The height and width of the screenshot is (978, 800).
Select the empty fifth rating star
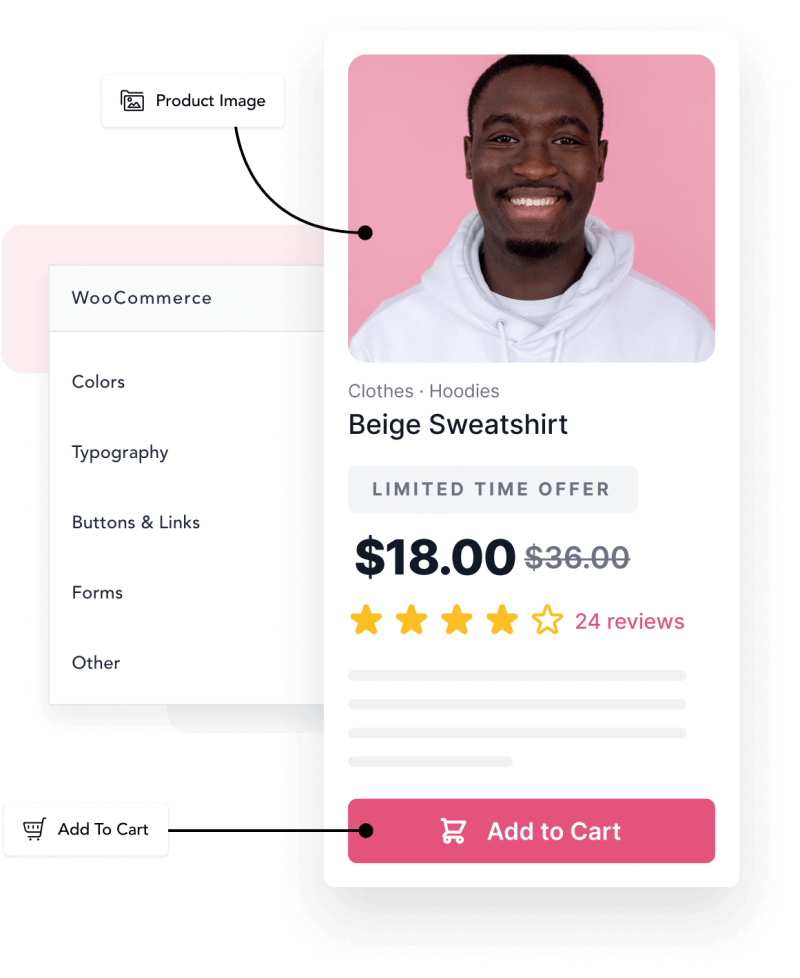(547, 620)
